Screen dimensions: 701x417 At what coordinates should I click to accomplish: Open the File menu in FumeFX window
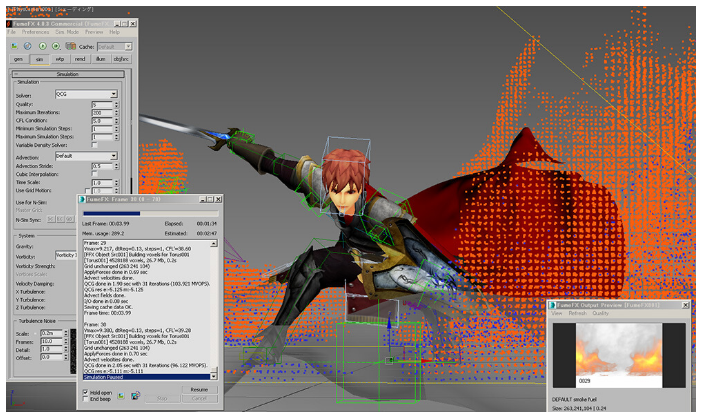(12, 32)
